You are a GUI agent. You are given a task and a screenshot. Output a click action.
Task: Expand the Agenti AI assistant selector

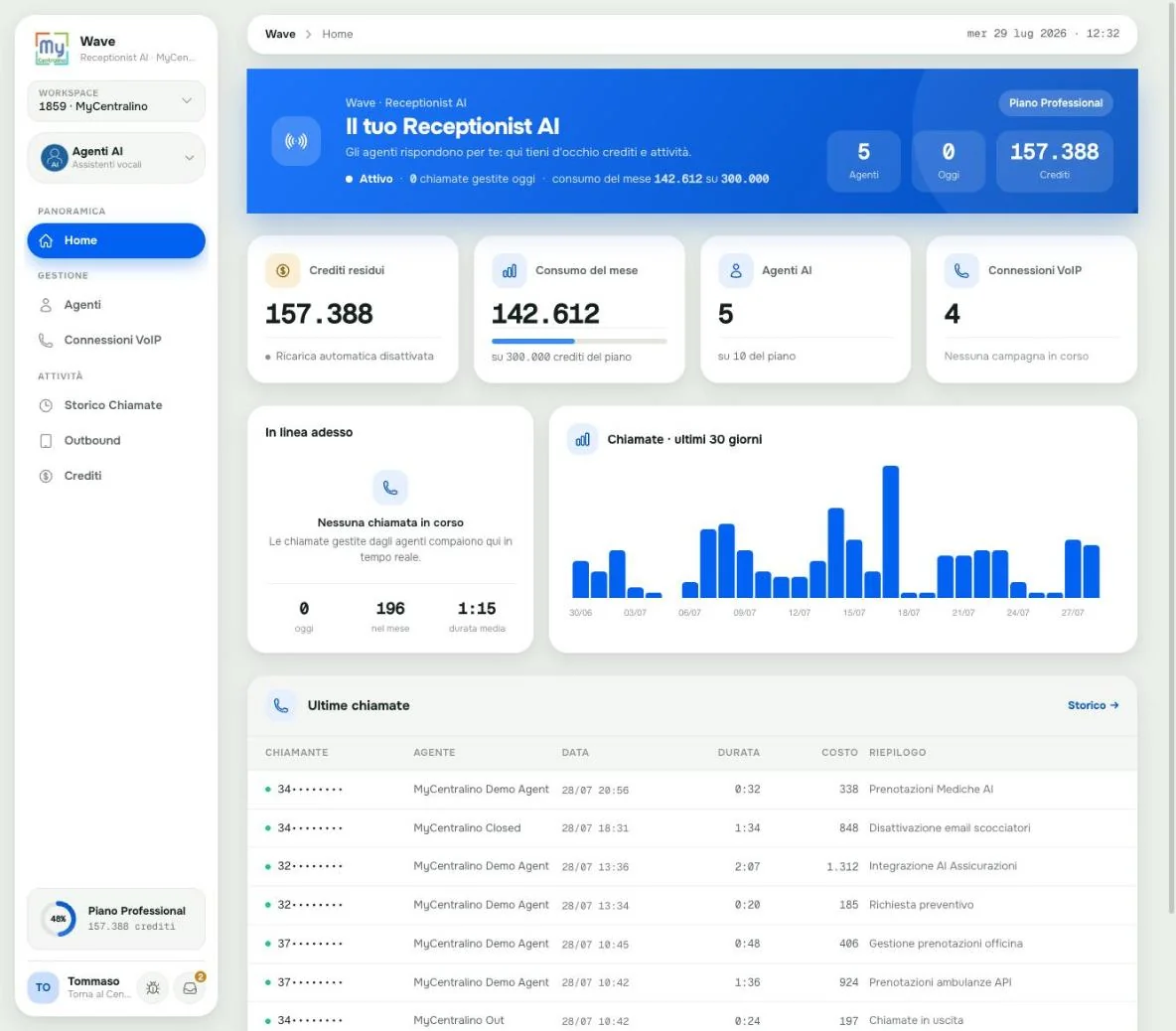(x=116, y=158)
